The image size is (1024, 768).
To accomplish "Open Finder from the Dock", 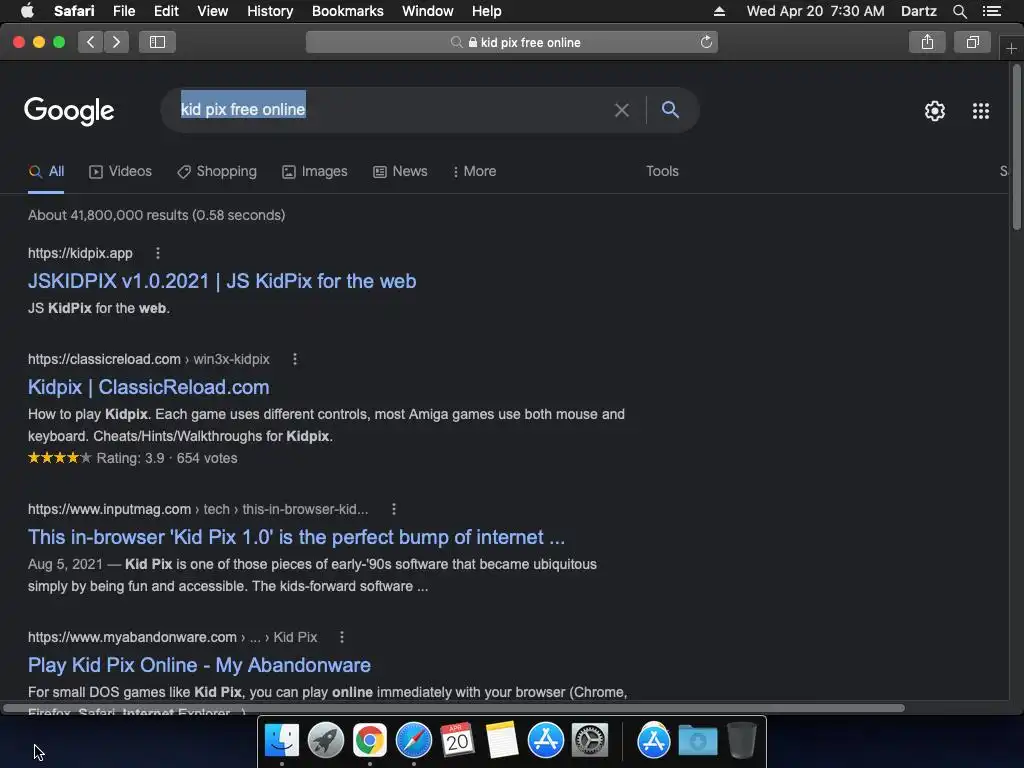I will (282, 741).
